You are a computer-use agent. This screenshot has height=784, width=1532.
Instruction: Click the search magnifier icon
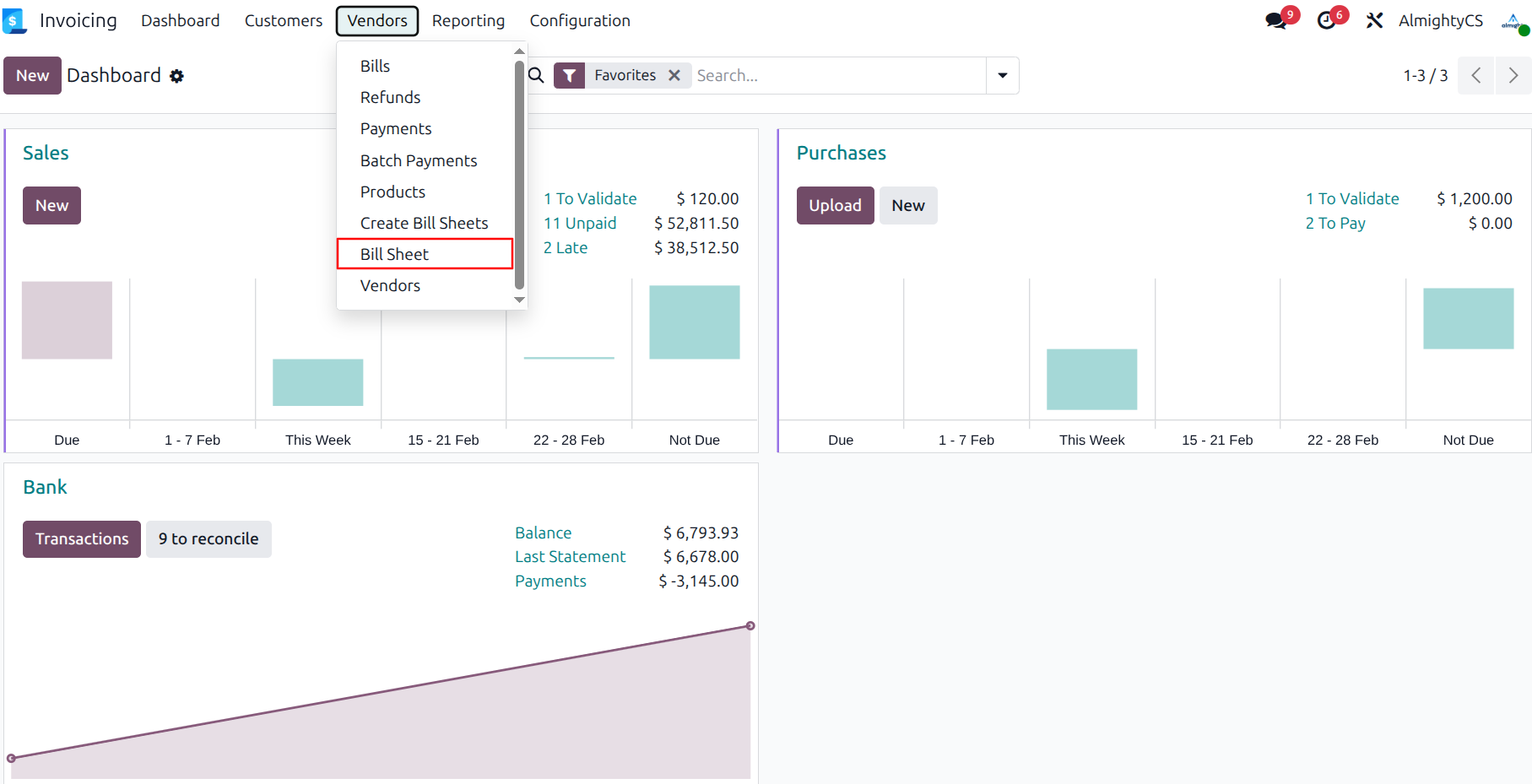[x=536, y=76]
